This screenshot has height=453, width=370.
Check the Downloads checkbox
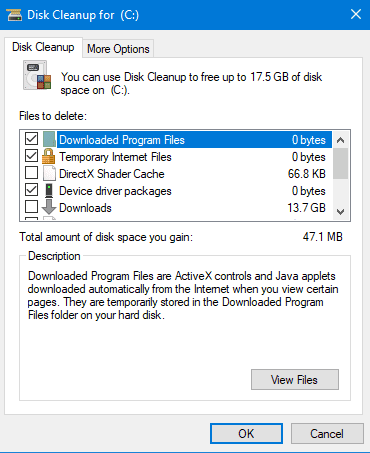coord(31,207)
